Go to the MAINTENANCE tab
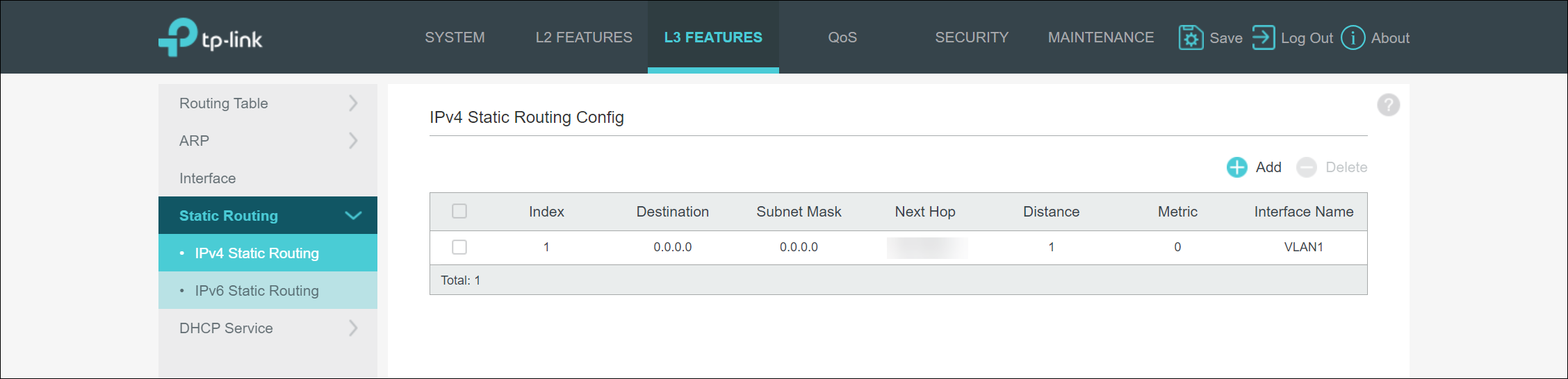 1100,37
